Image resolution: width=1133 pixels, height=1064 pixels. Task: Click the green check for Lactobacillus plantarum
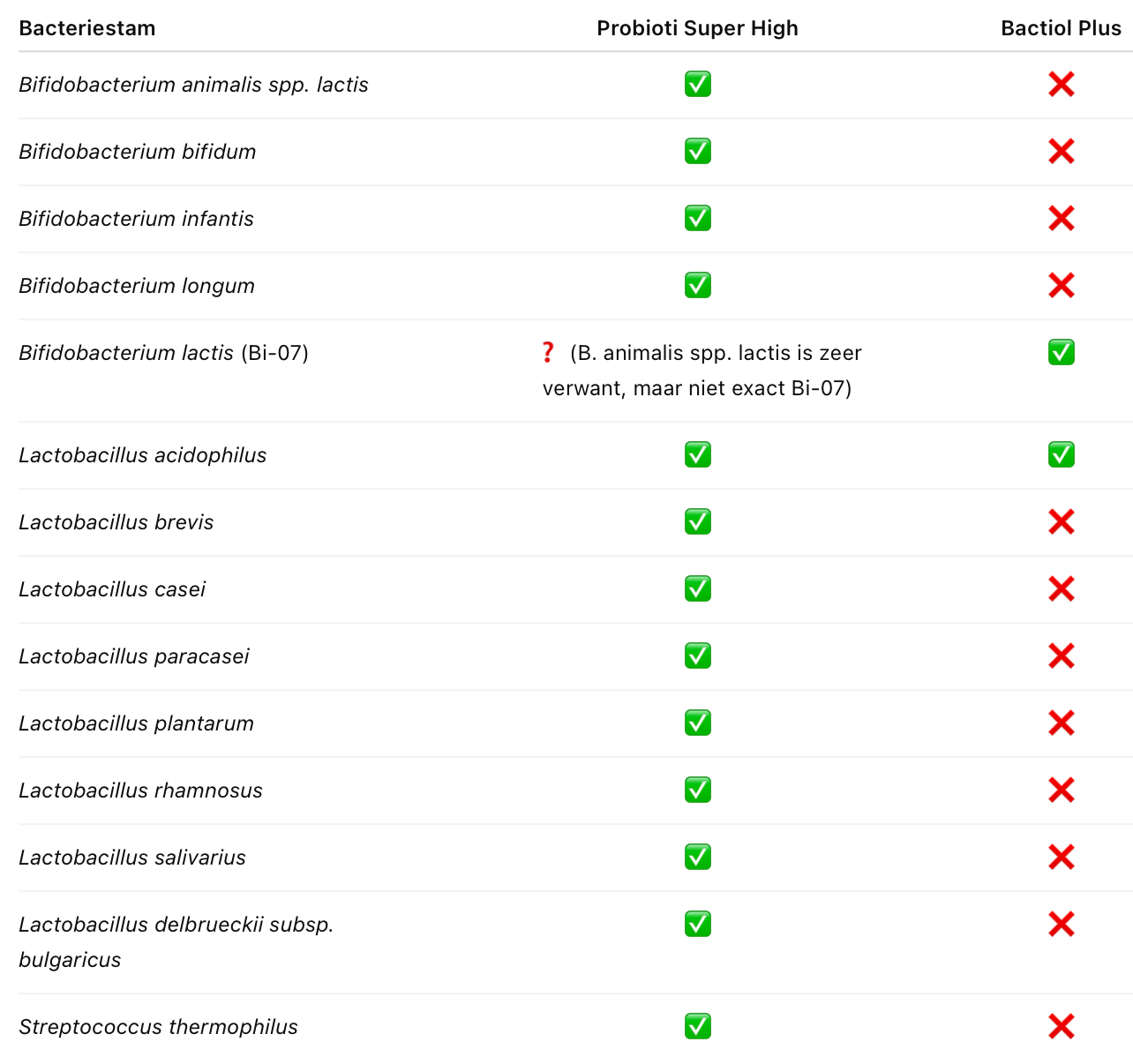point(697,723)
